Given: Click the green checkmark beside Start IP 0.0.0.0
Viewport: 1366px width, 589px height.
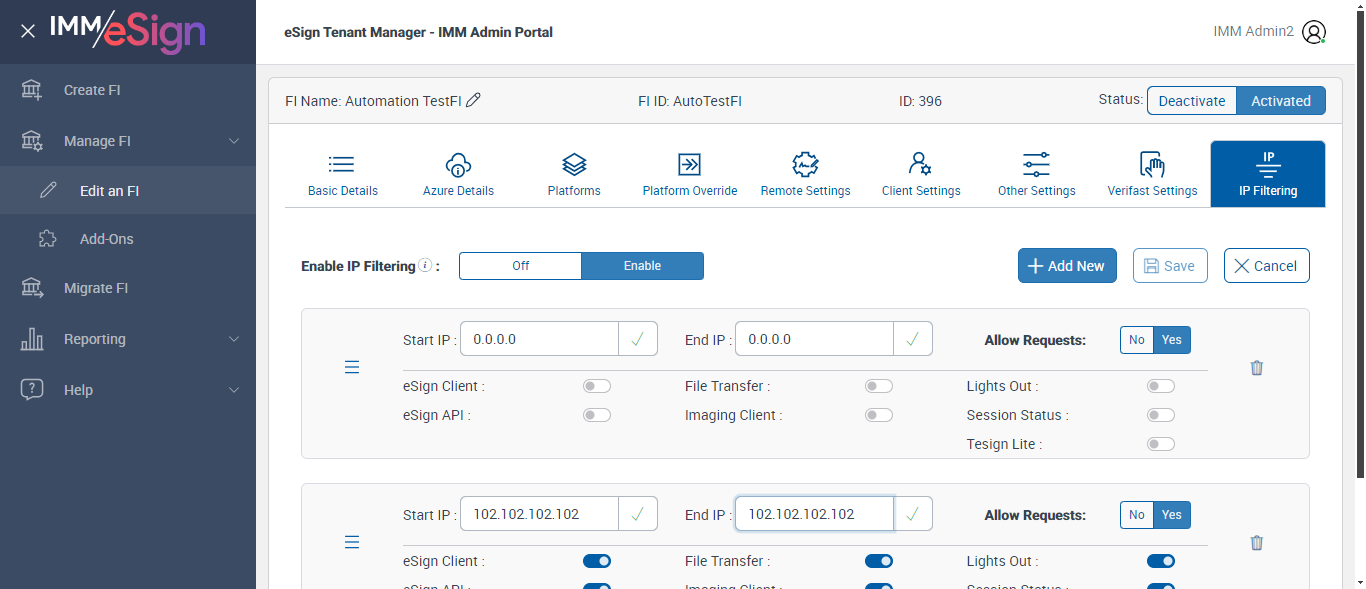Looking at the screenshot, I should coord(638,339).
